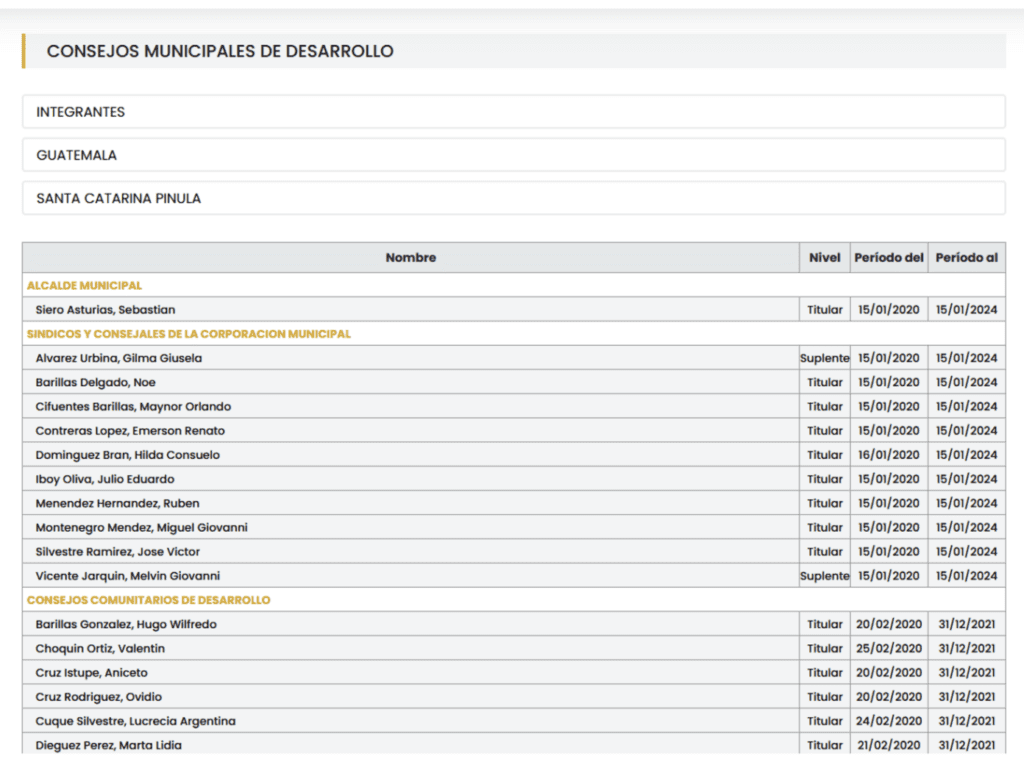Select Dominguez Bran, Hilda Consuelo entry
The height and width of the screenshot is (762, 1024).
[127, 455]
